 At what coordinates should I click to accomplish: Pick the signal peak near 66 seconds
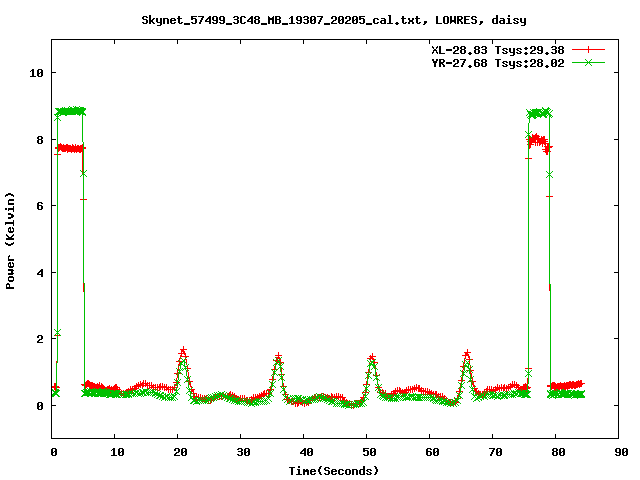467,354
